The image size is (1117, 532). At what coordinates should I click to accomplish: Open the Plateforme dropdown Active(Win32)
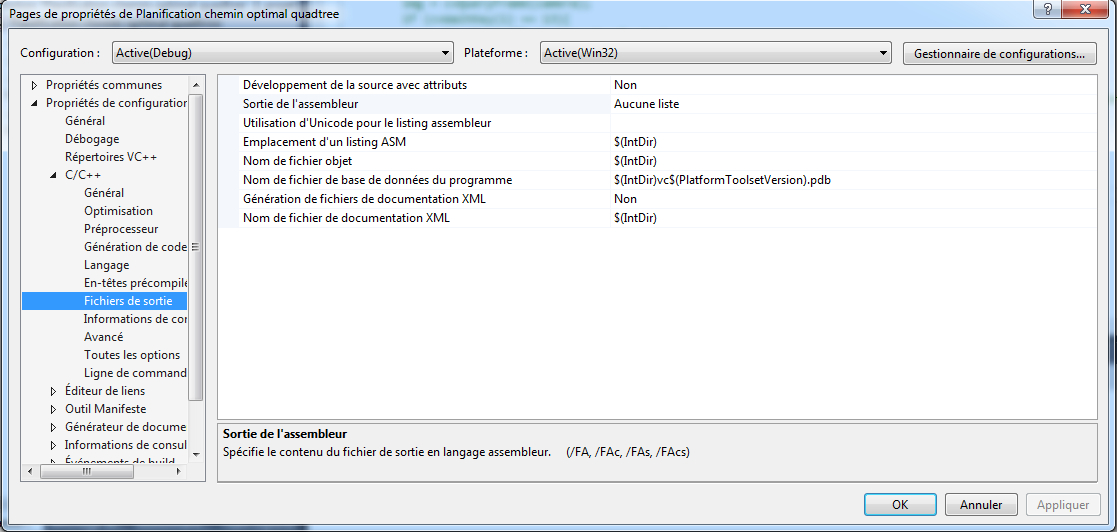(x=715, y=53)
